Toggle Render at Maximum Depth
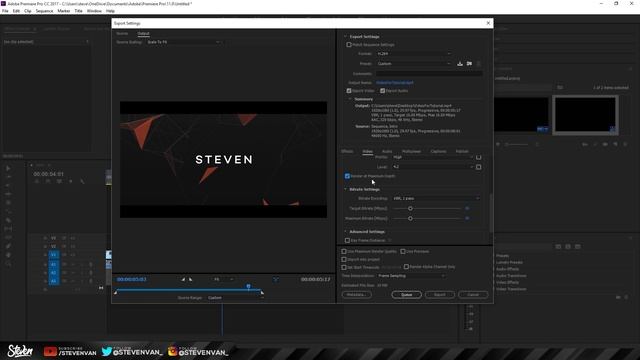 click(347, 176)
